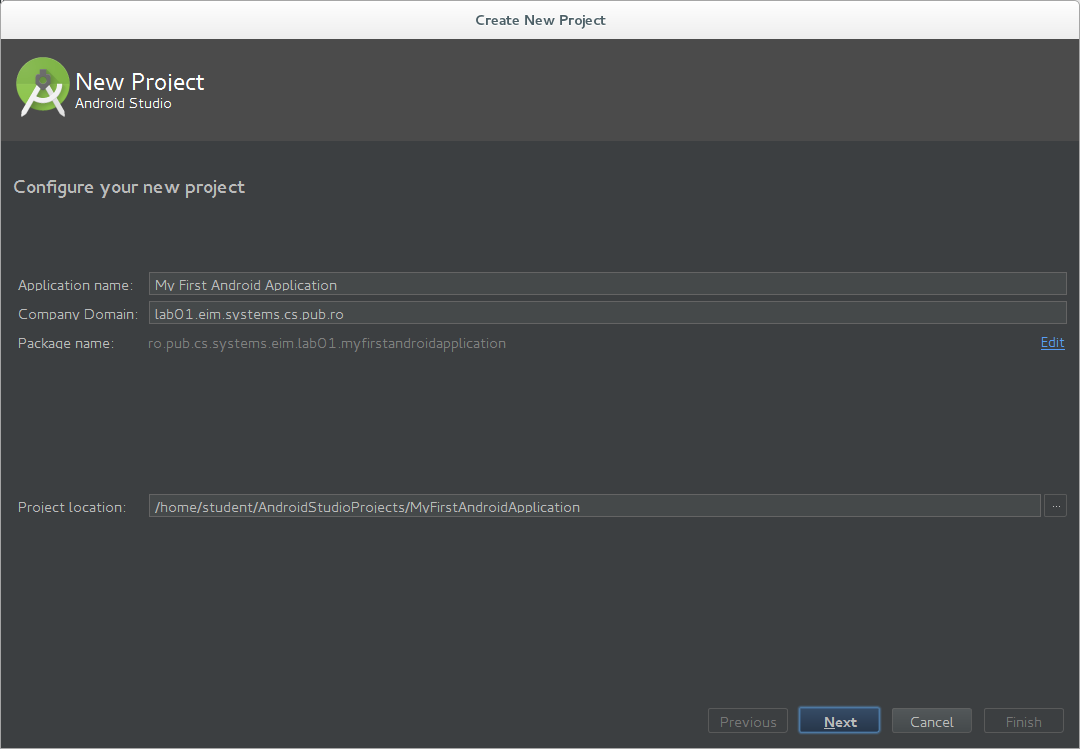1080x749 pixels.
Task: Click the Cancel button
Action: (931, 721)
